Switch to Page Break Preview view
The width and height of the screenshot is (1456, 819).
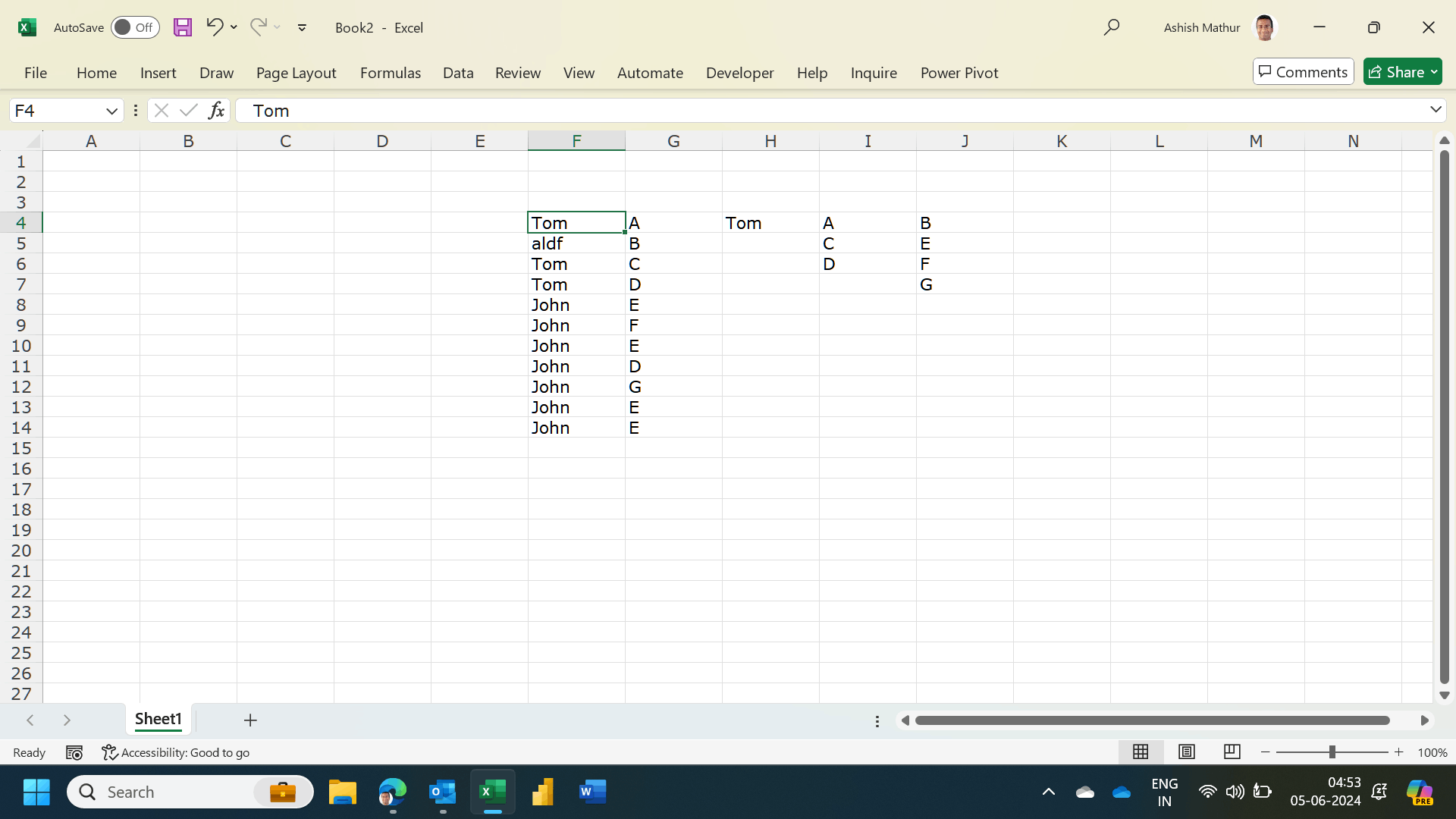1232,752
